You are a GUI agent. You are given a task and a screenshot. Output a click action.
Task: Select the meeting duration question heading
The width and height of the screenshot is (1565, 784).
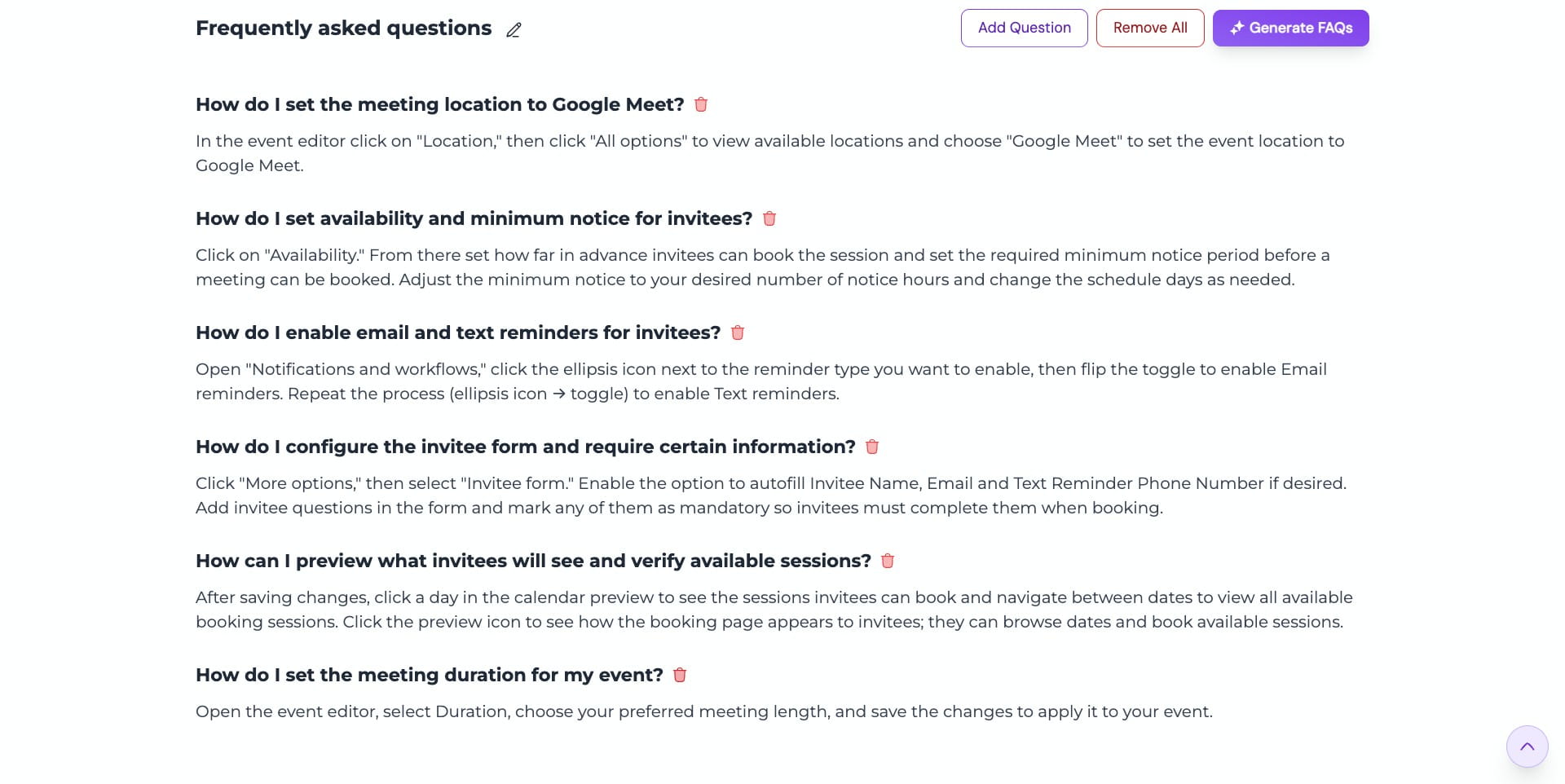coord(429,675)
